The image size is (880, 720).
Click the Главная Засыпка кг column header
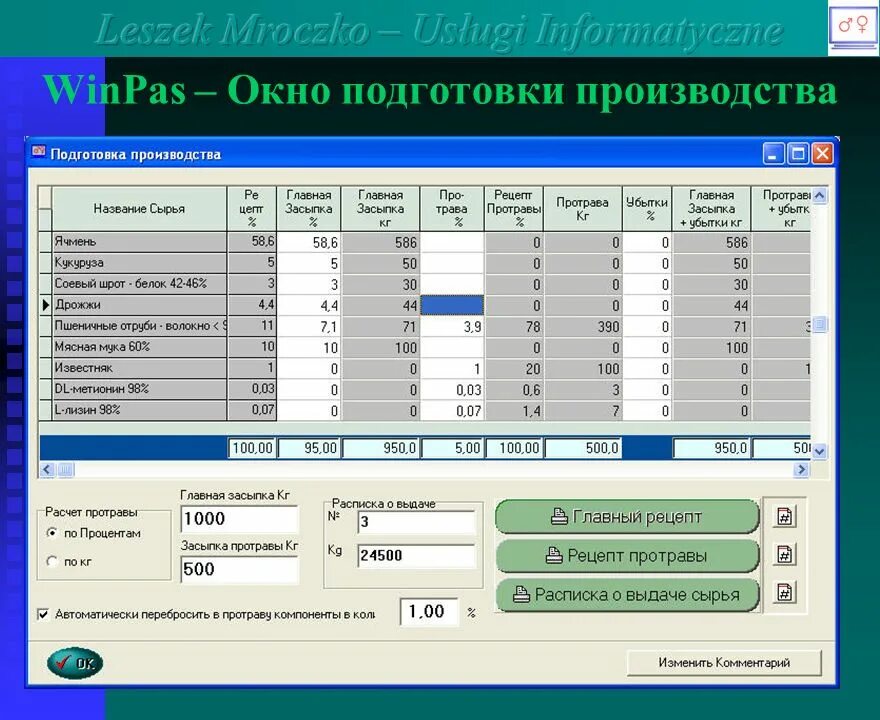(381, 209)
